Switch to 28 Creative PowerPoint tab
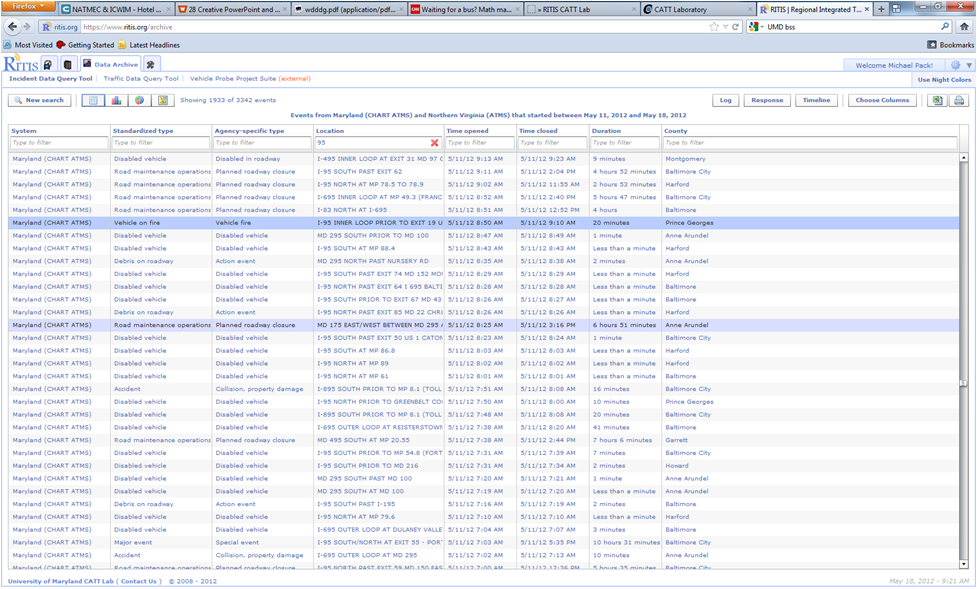 coord(233,9)
